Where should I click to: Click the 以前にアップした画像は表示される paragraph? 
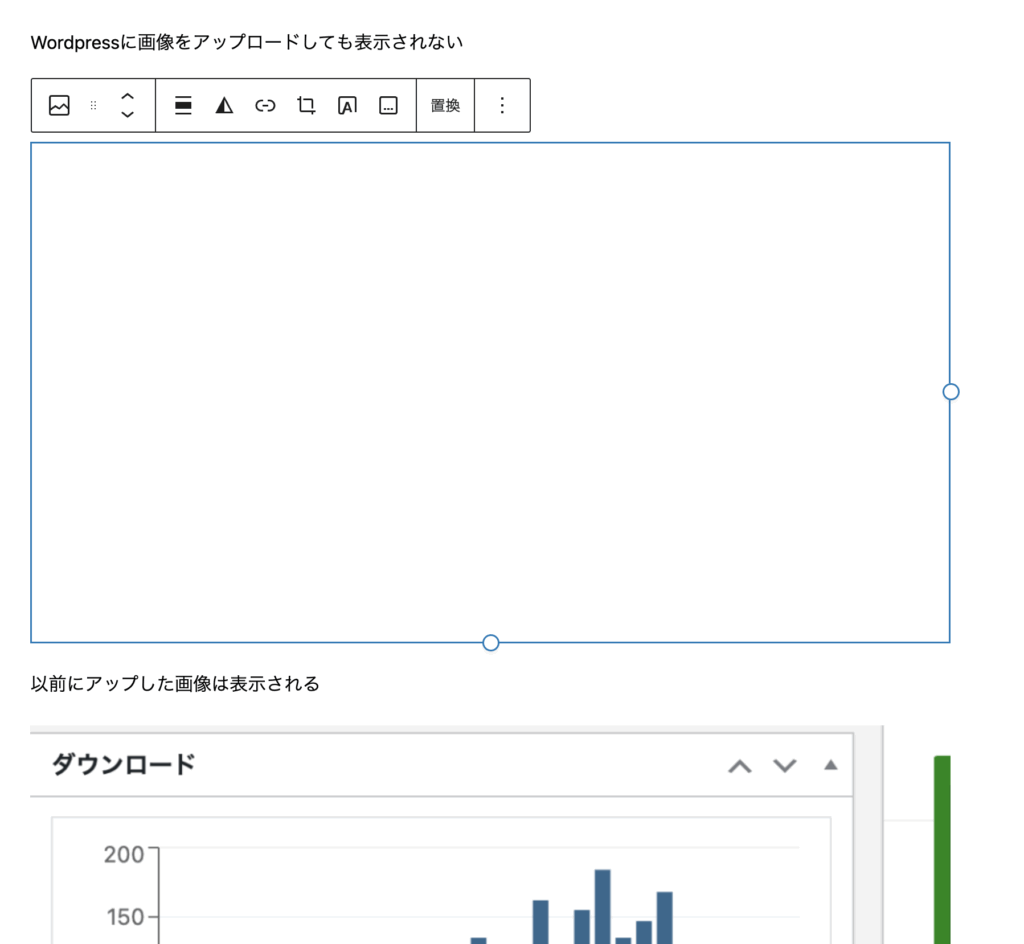[x=175, y=684]
